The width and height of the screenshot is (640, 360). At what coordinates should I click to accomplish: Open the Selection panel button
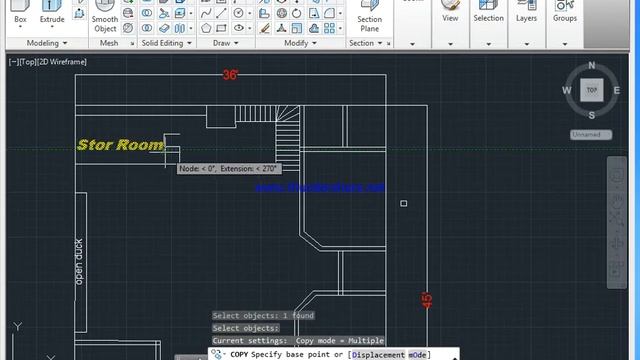point(488,11)
